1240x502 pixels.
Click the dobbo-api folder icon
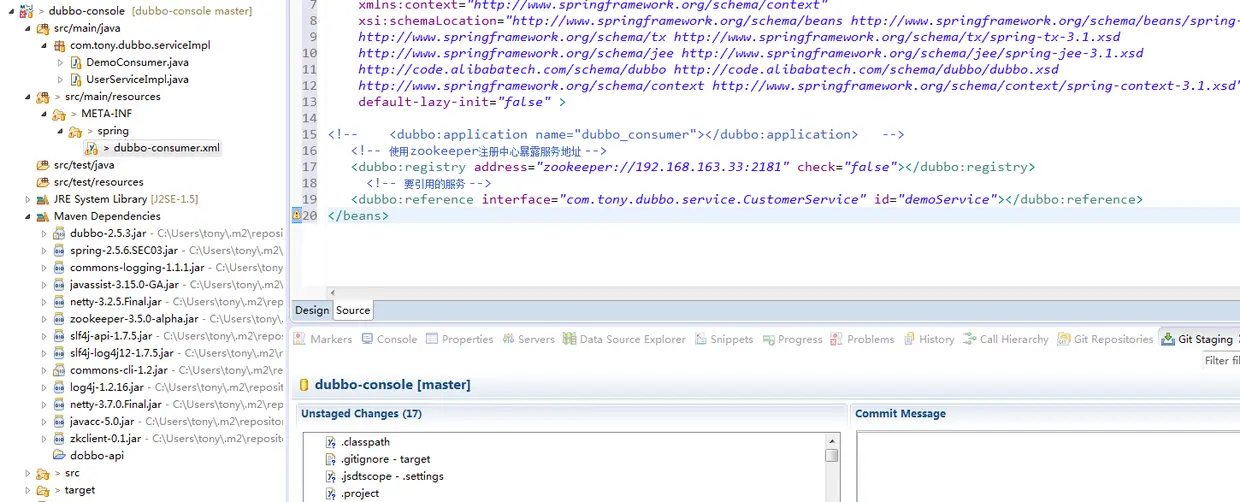60,455
